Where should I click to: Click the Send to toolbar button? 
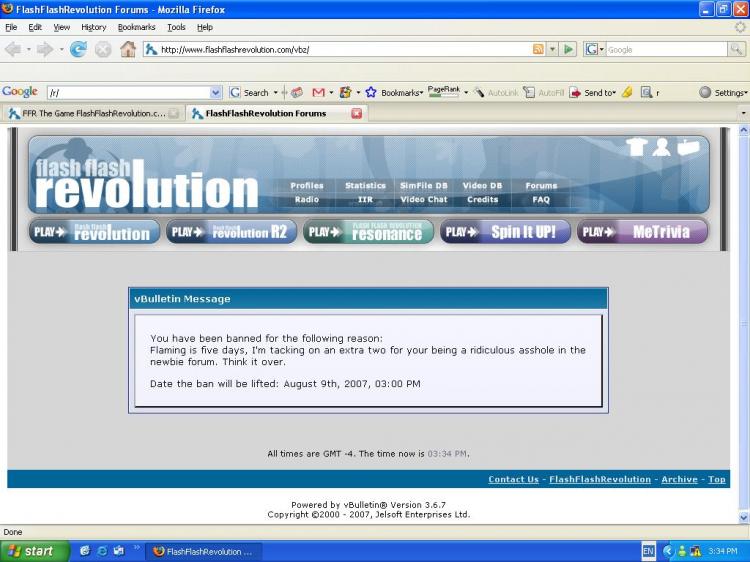[x=592, y=92]
